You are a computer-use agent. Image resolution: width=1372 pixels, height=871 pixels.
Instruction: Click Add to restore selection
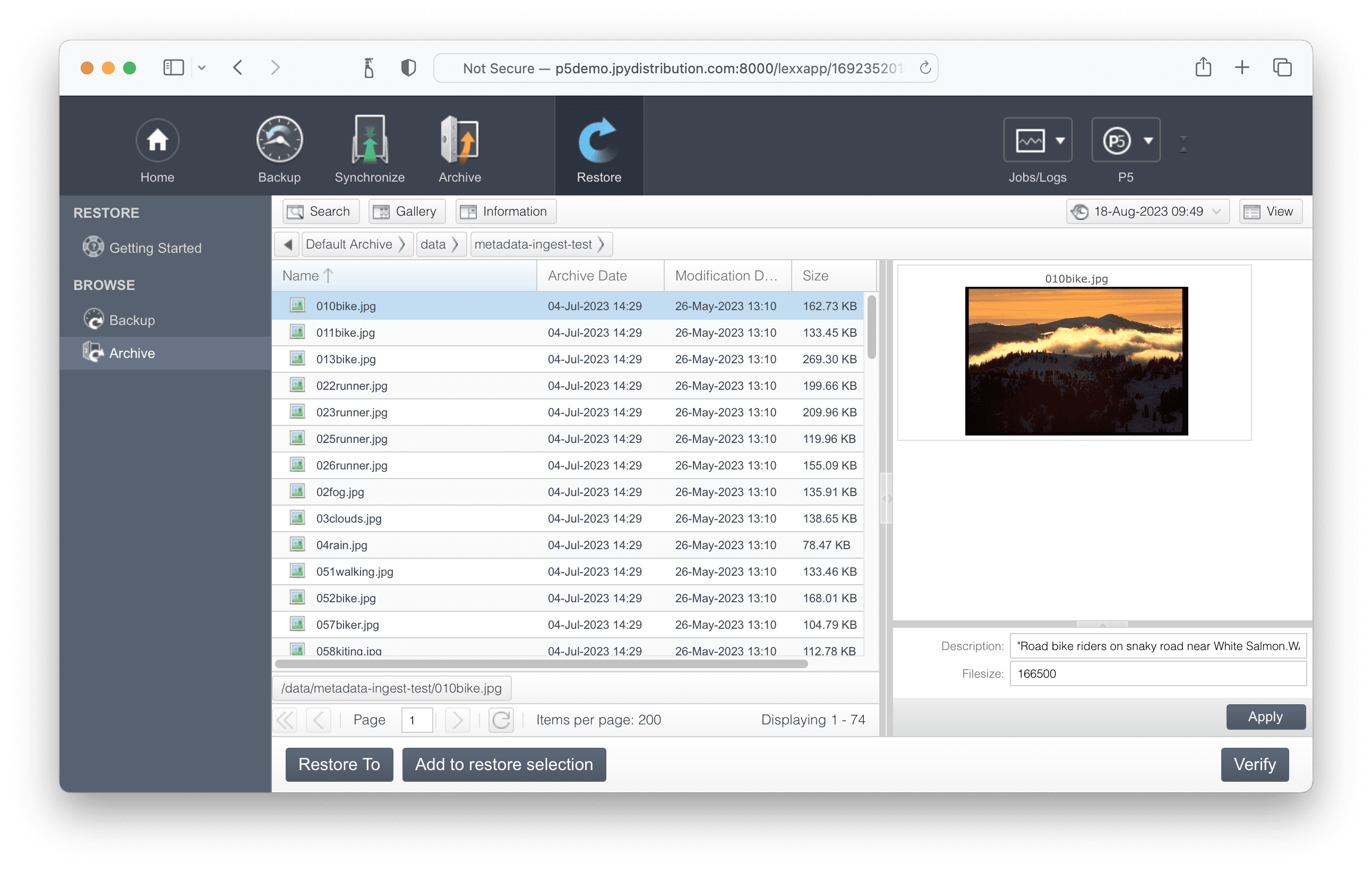pyautogui.click(x=504, y=764)
